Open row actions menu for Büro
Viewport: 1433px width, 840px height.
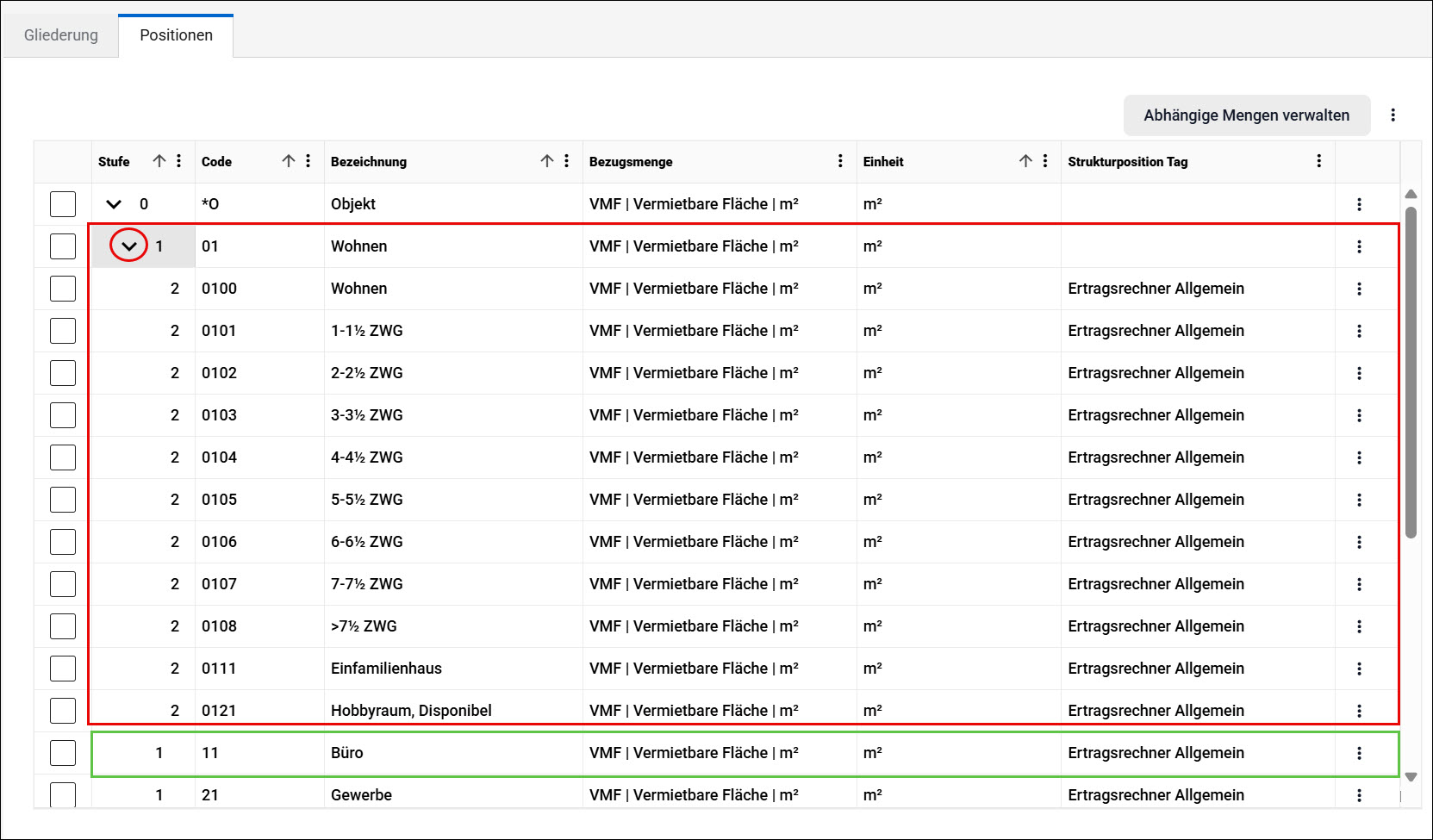[1359, 753]
